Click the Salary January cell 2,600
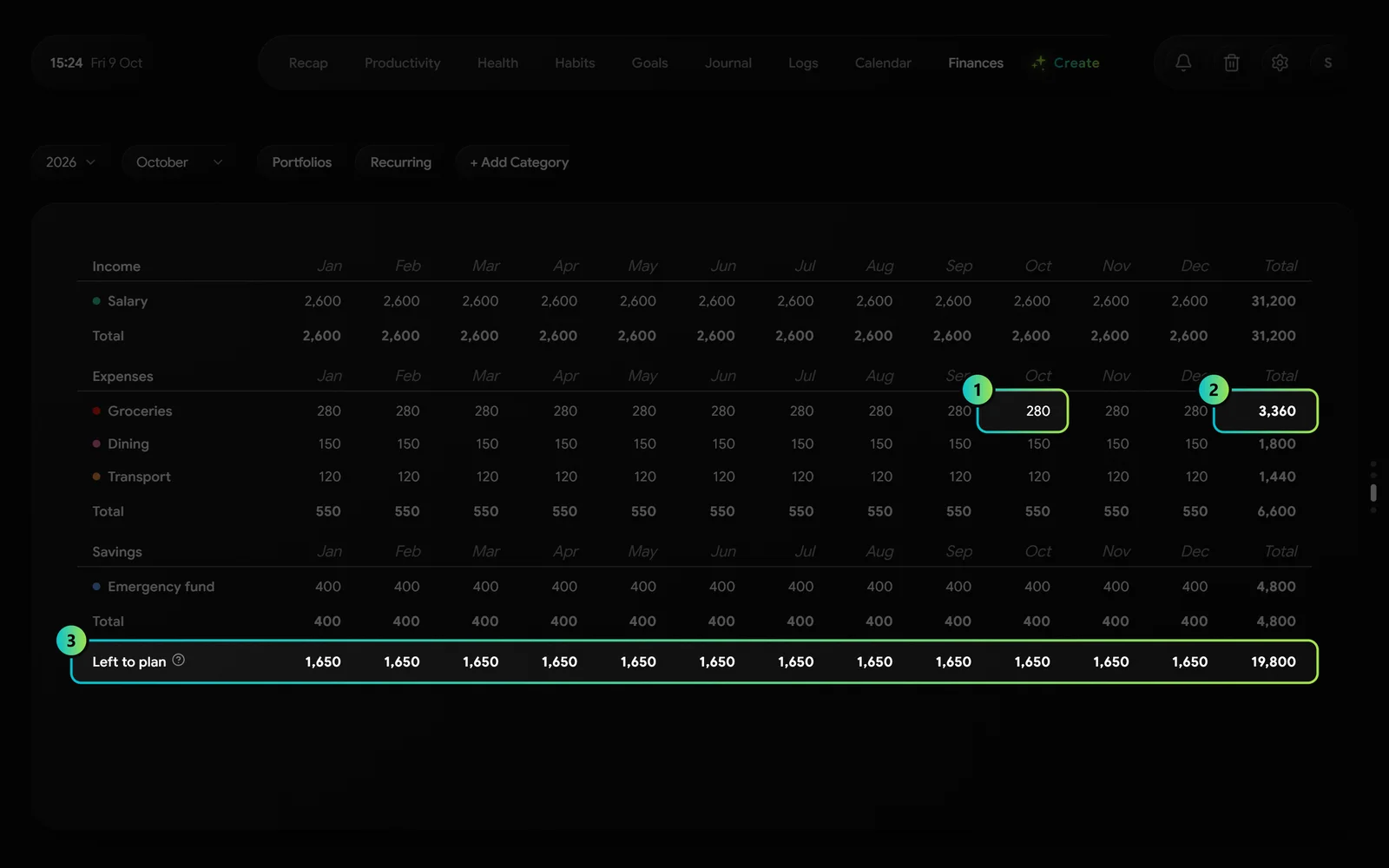 coord(323,301)
